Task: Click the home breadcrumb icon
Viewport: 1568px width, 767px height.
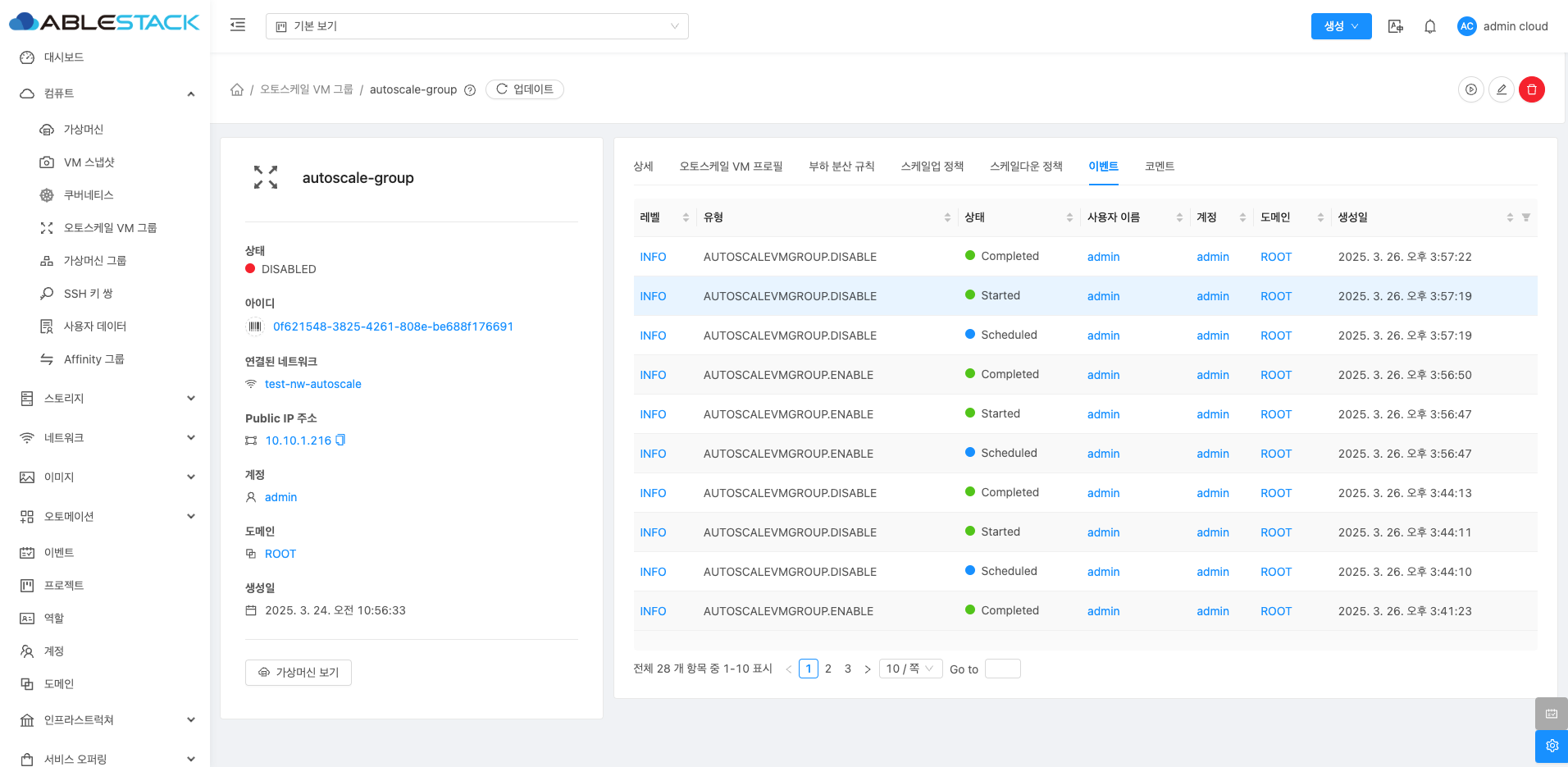Action: coord(237,89)
